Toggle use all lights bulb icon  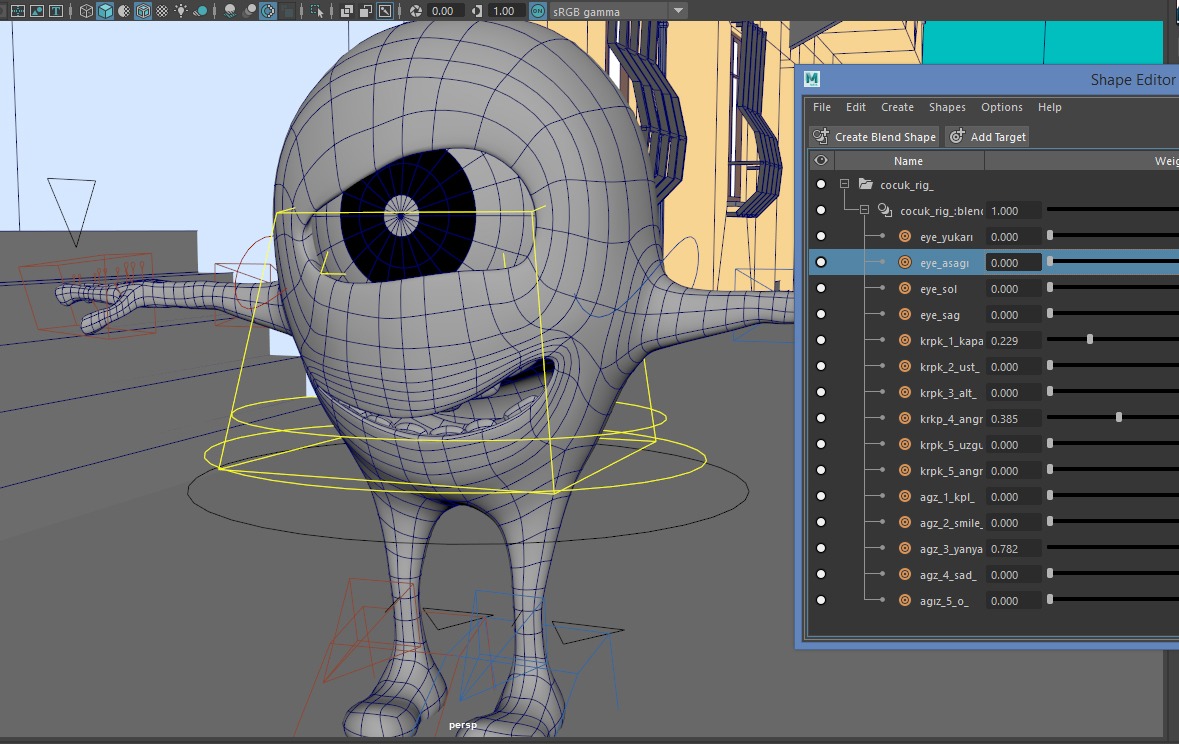point(181,11)
